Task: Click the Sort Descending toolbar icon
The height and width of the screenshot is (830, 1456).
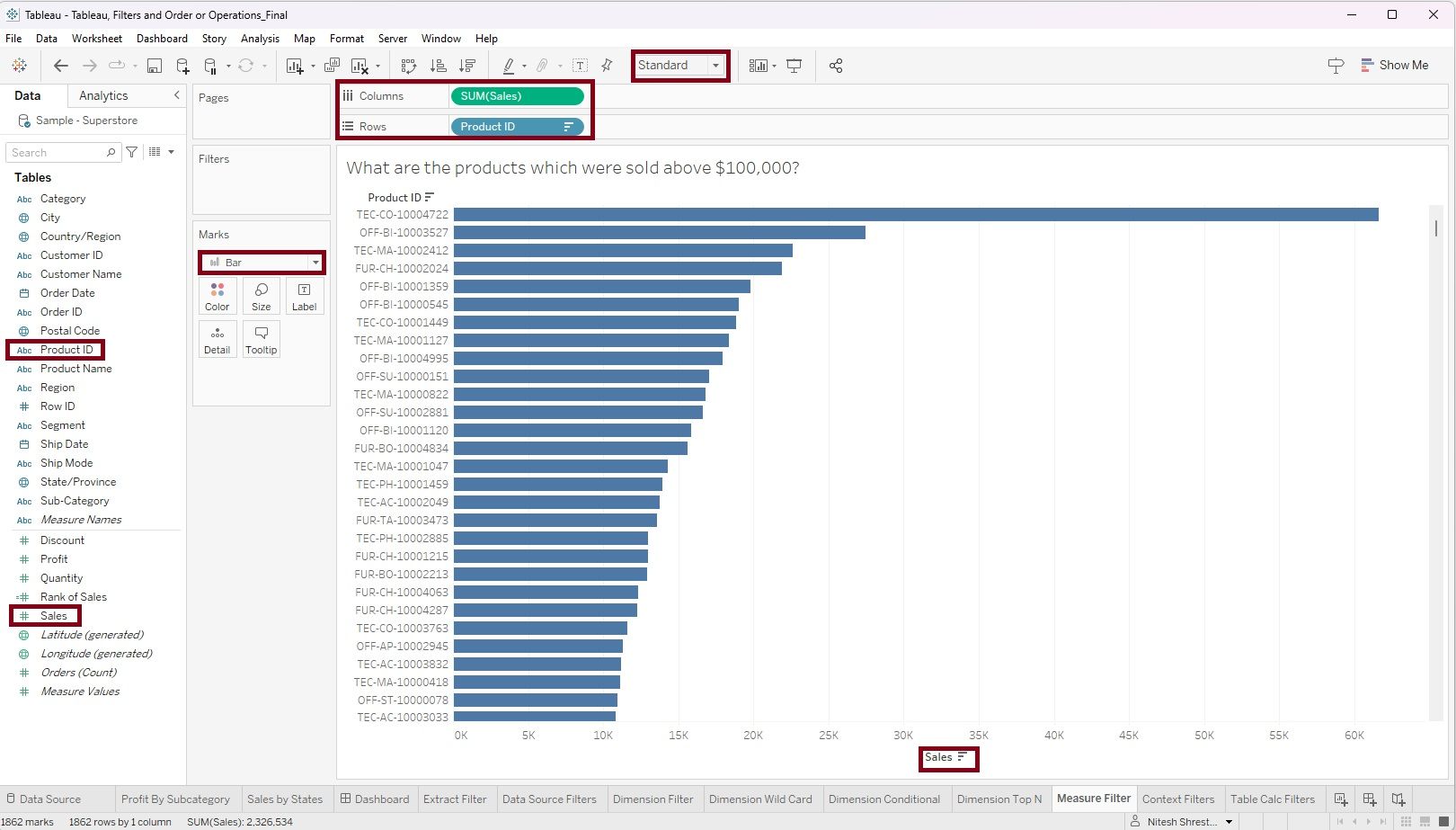Action: [466, 65]
